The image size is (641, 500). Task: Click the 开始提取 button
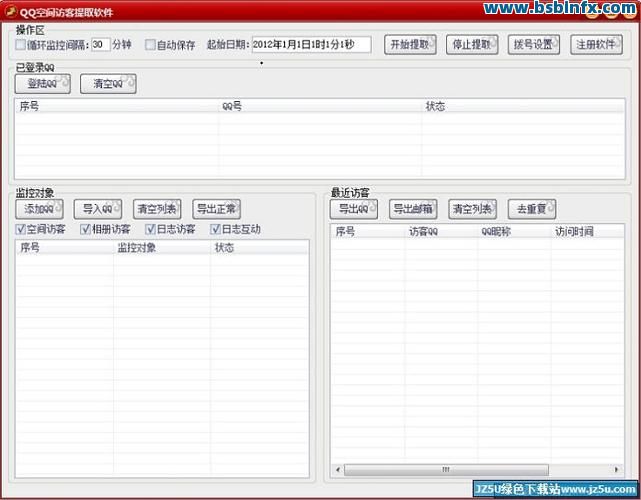pos(410,45)
